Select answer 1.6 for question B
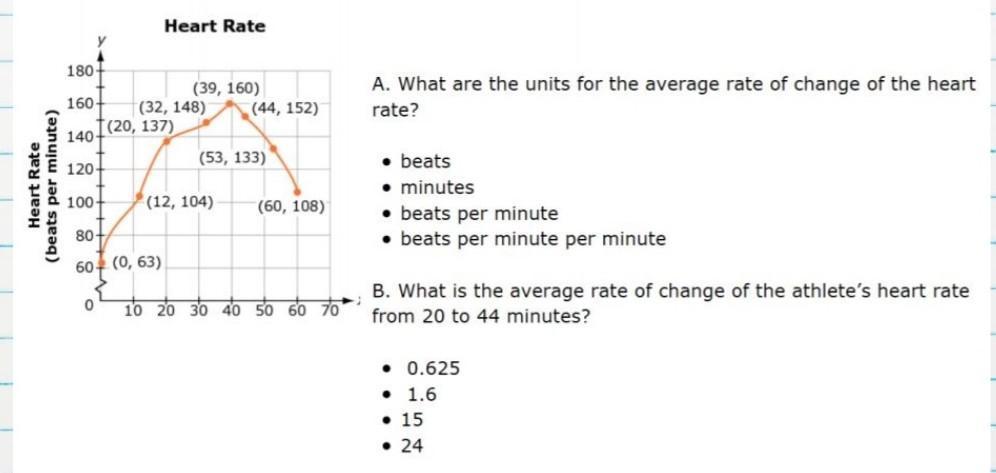The height and width of the screenshot is (473, 996). (422, 395)
